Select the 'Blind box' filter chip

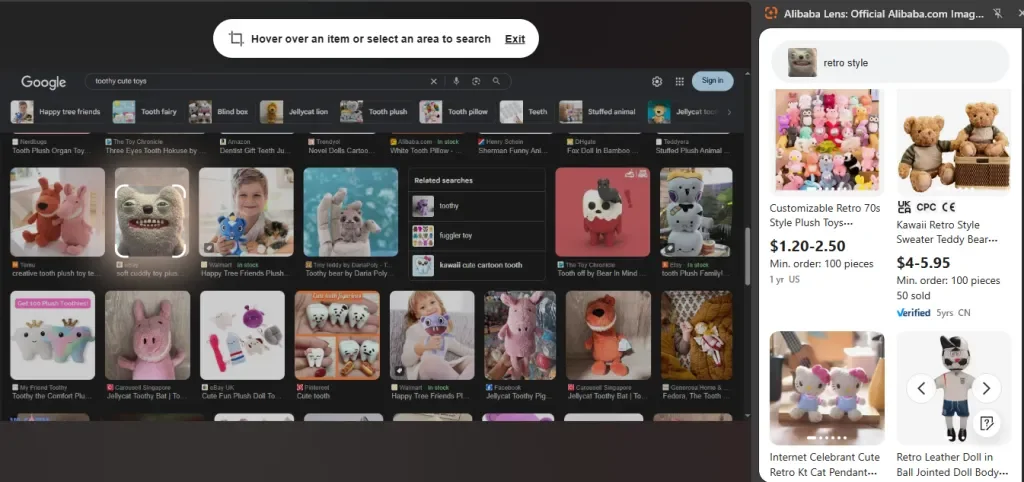[221, 112]
